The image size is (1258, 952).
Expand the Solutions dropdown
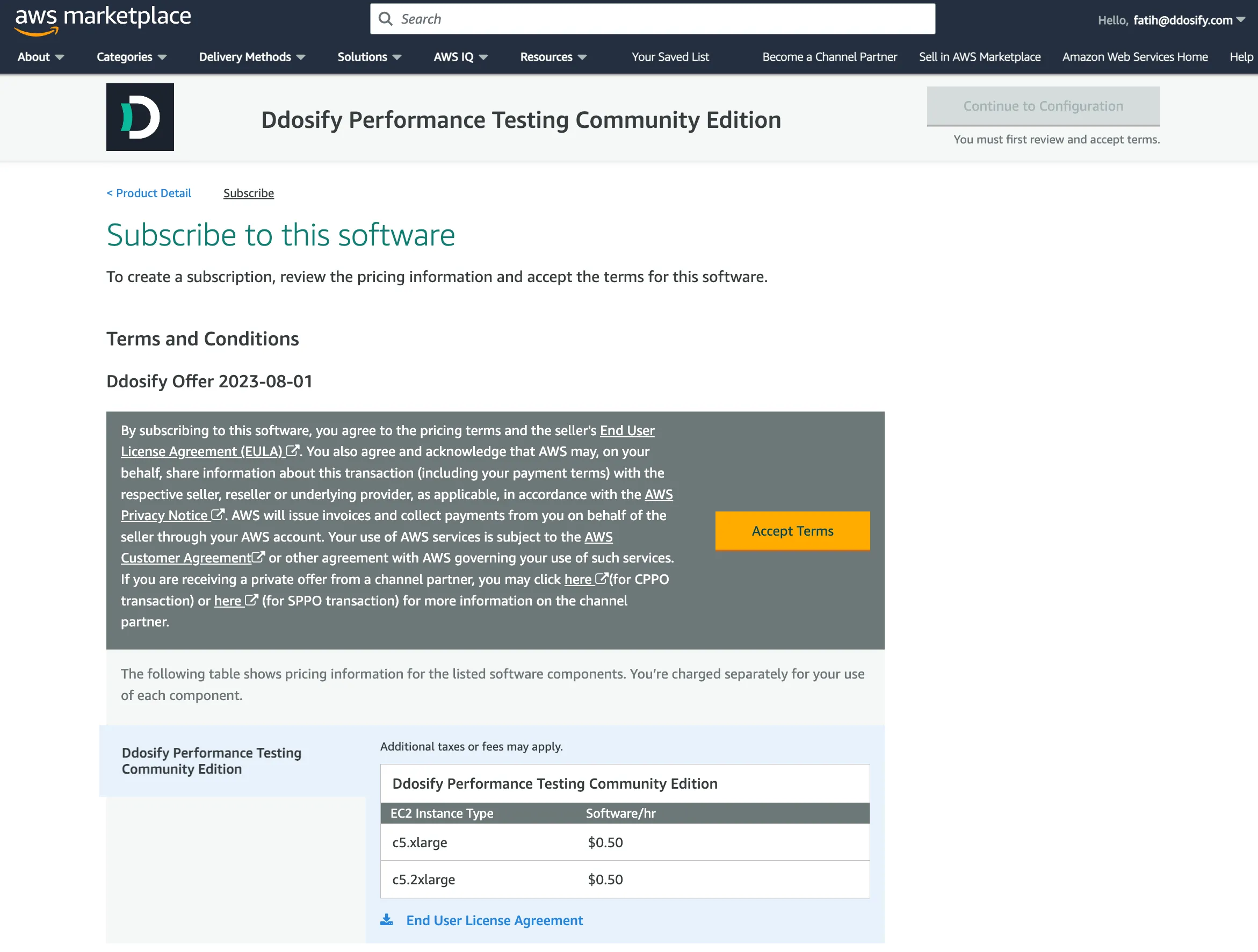(x=369, y=57)
